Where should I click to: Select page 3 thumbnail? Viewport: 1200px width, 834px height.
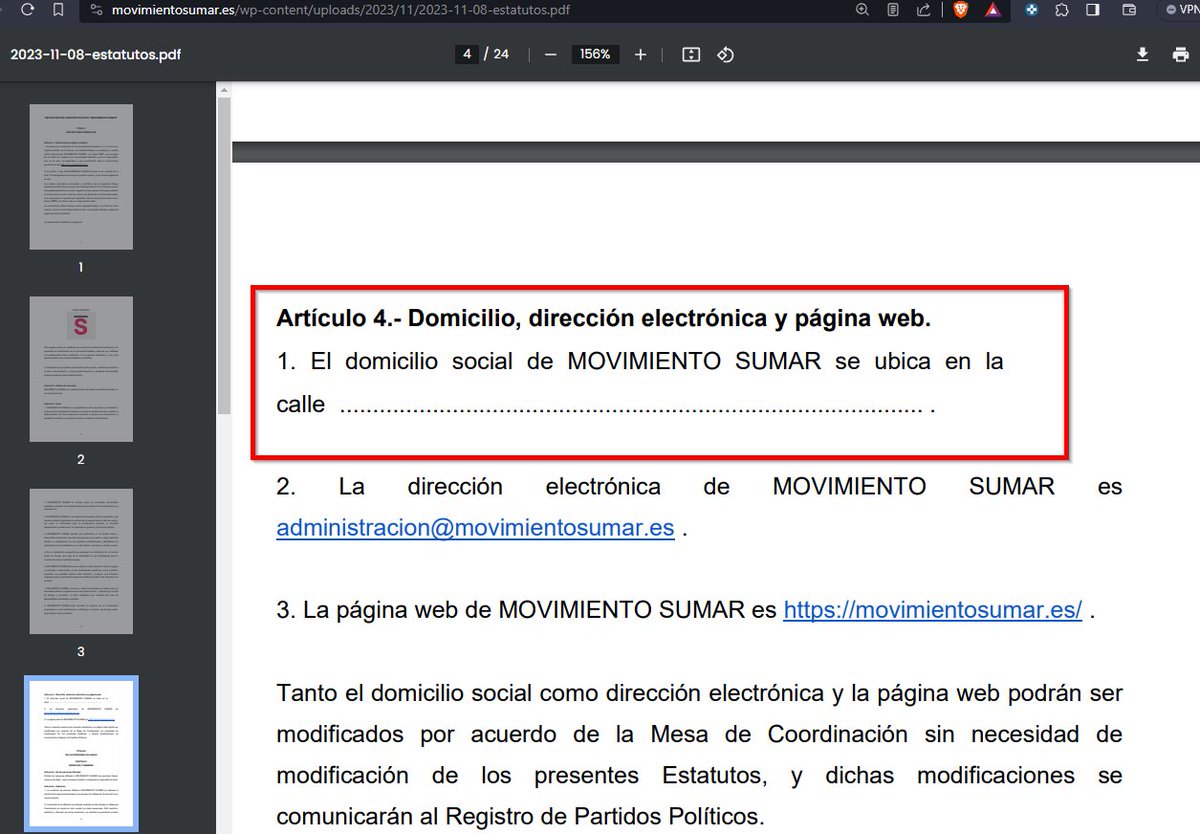[x=81, y=561]
